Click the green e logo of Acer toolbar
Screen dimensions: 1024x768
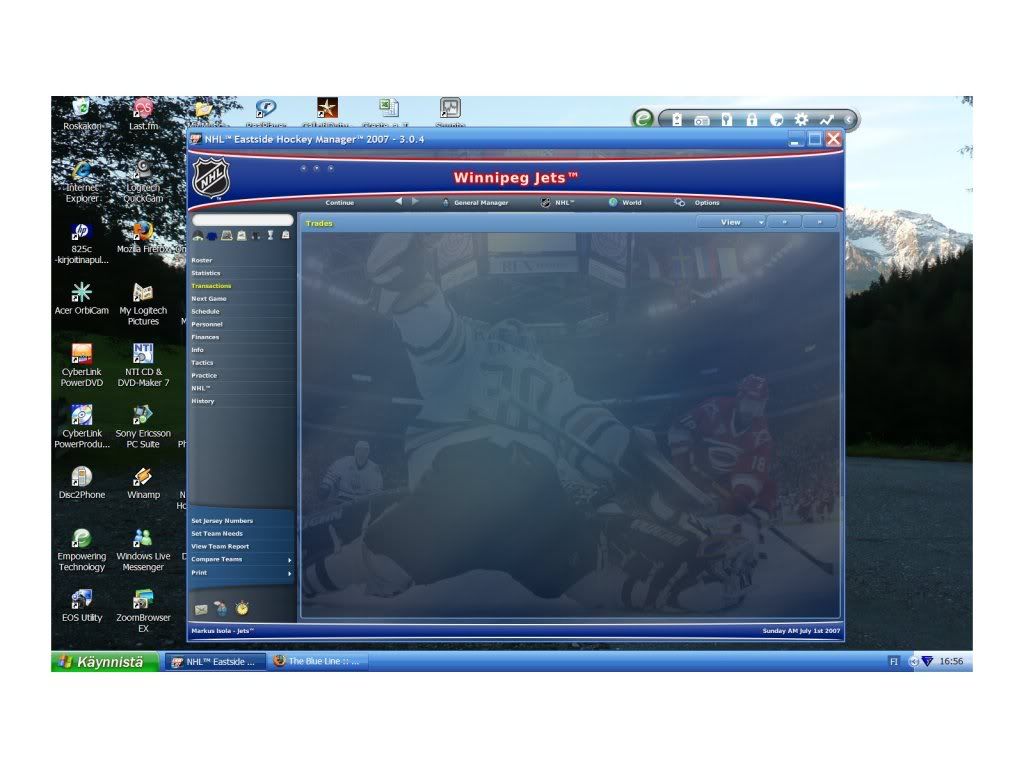[643, 118]
